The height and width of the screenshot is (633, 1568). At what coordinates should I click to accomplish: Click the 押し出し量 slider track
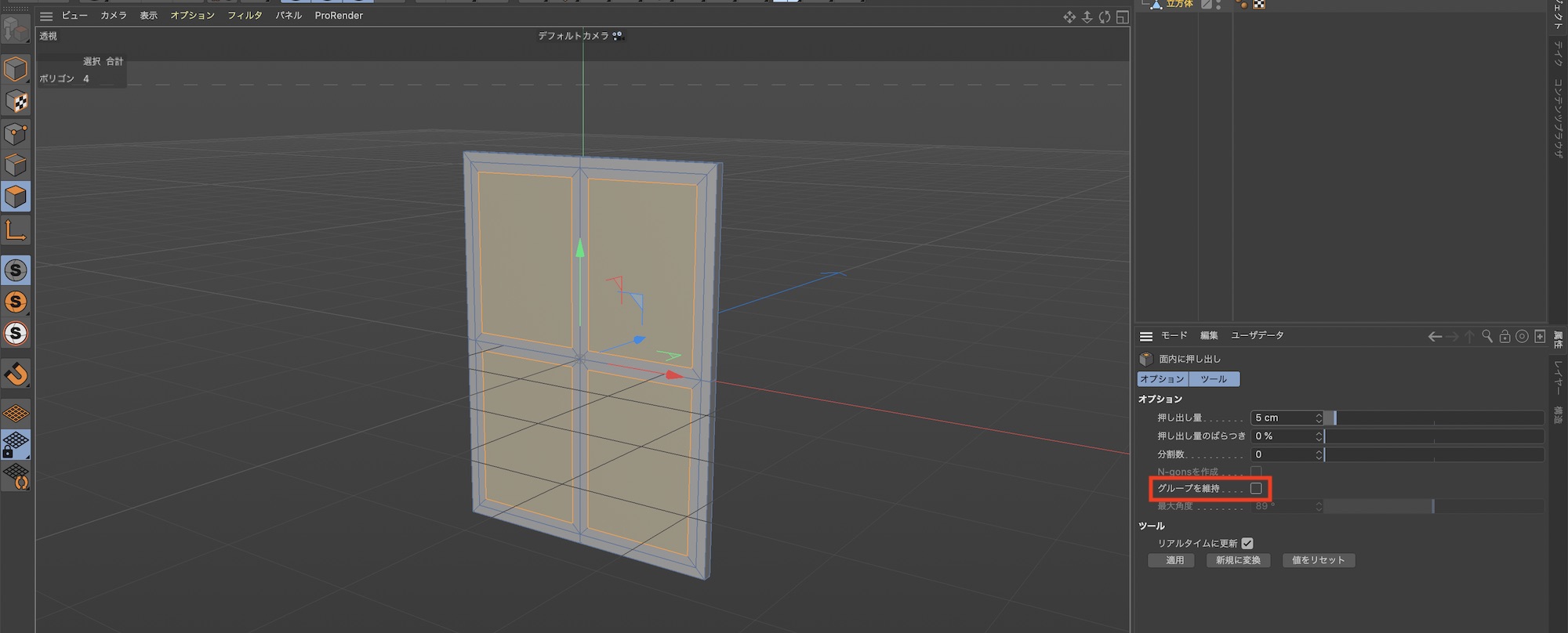point(1434,418)
